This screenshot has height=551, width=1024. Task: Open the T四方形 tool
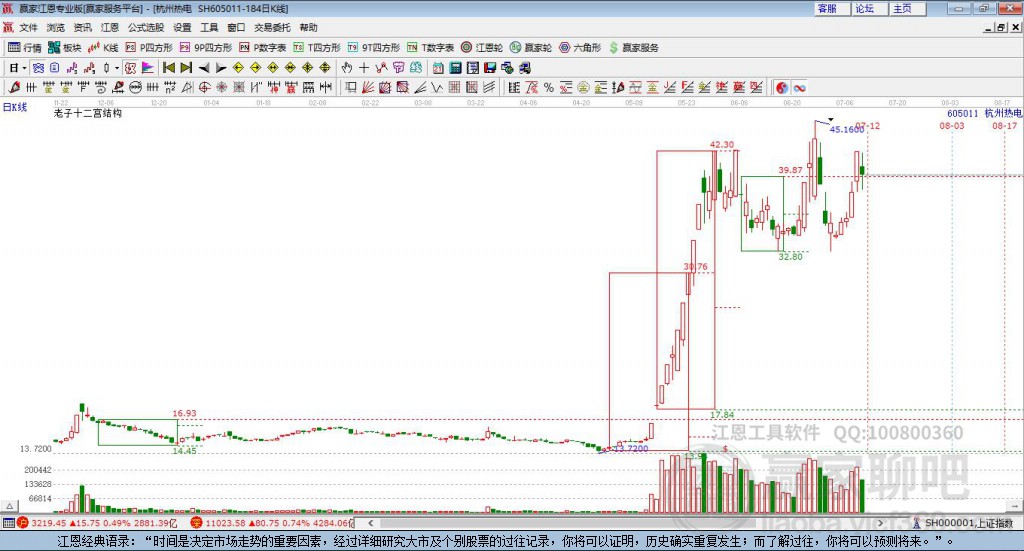(317, 48)
